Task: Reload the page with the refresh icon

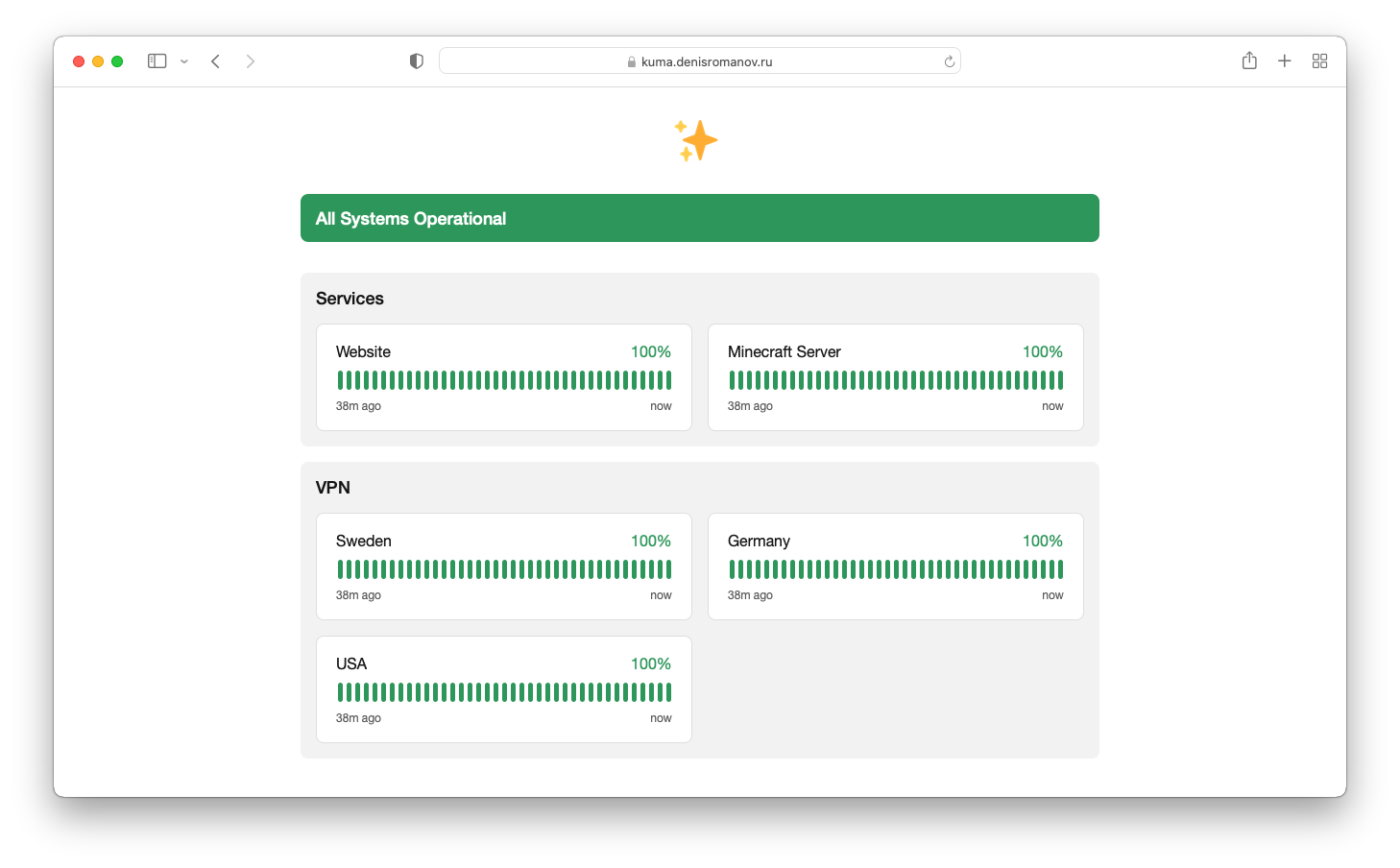Action: pos(949,61)
